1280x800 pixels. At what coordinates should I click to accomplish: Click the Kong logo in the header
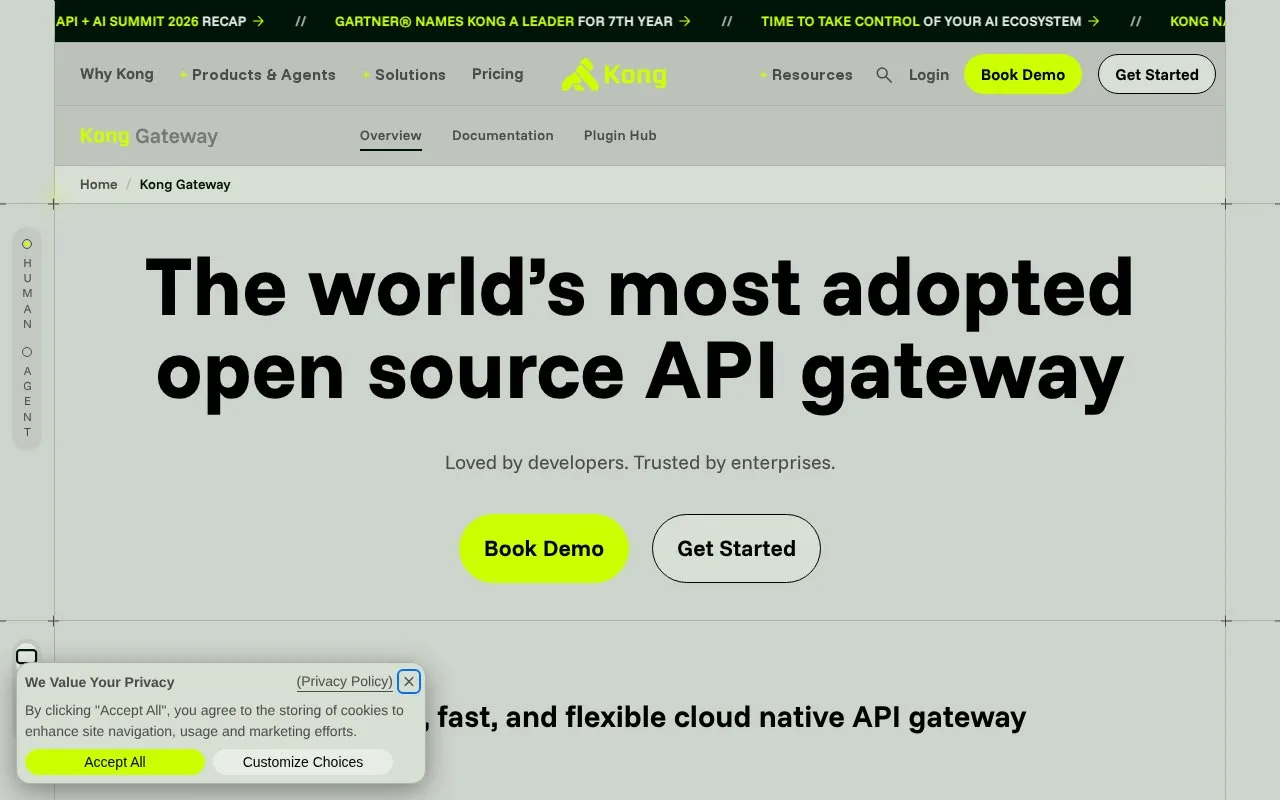coord(614,74)
